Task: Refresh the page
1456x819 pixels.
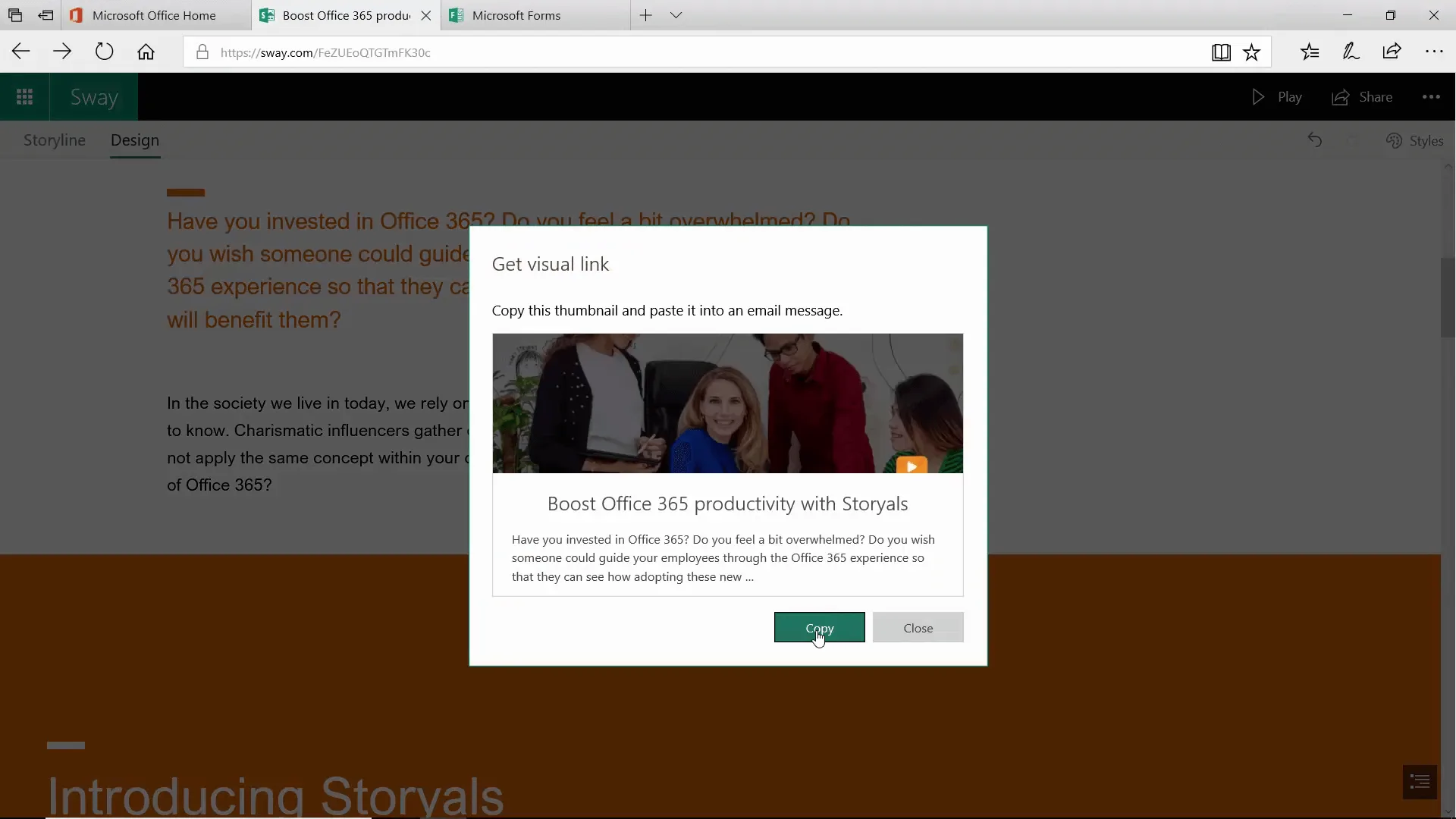Action: [x=104, y=52]
